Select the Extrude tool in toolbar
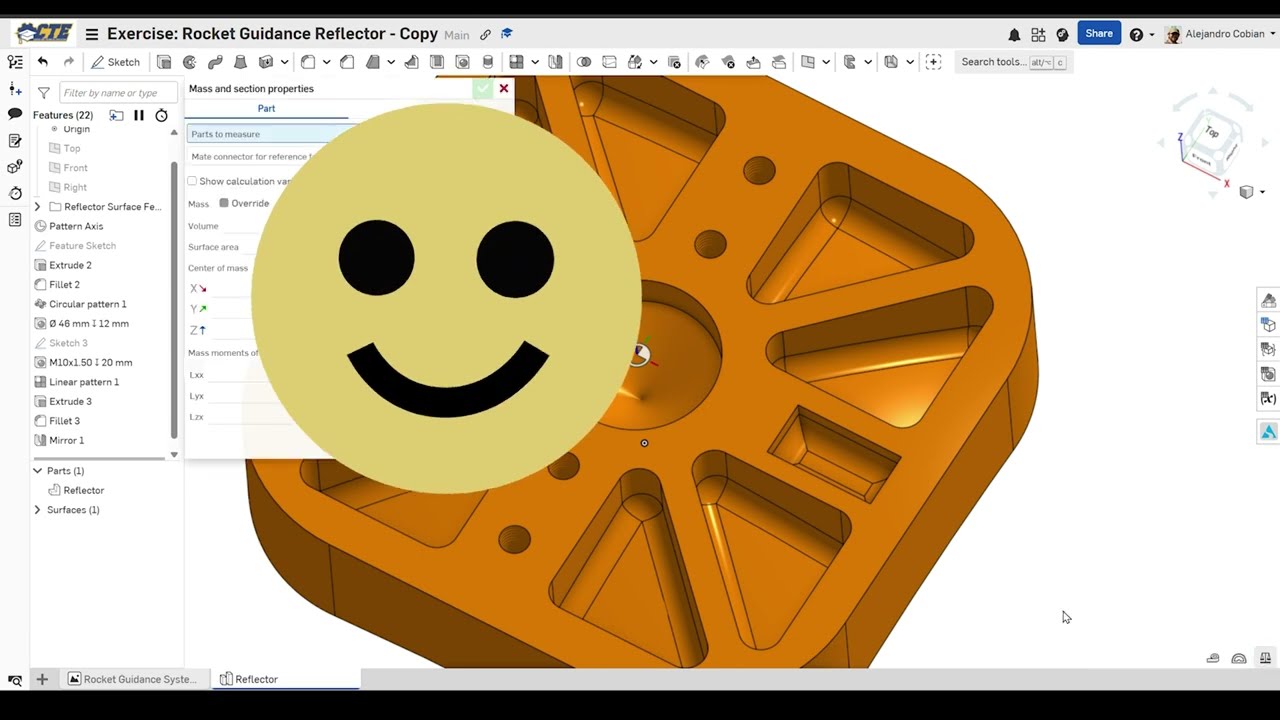The image size is (1280, 720). [x=164, y=62]
